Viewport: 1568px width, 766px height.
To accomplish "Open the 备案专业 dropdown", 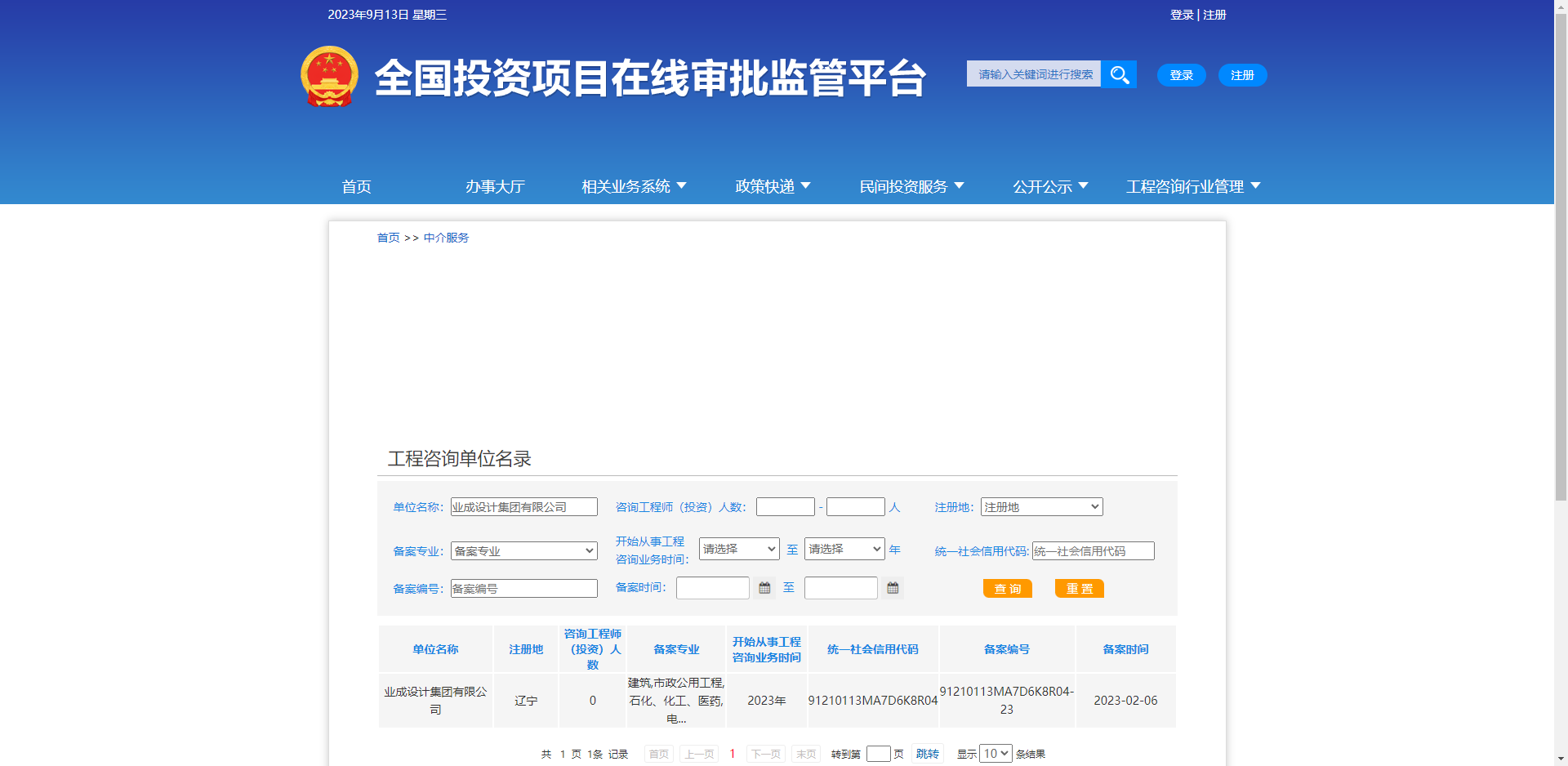I will [523, 550].
